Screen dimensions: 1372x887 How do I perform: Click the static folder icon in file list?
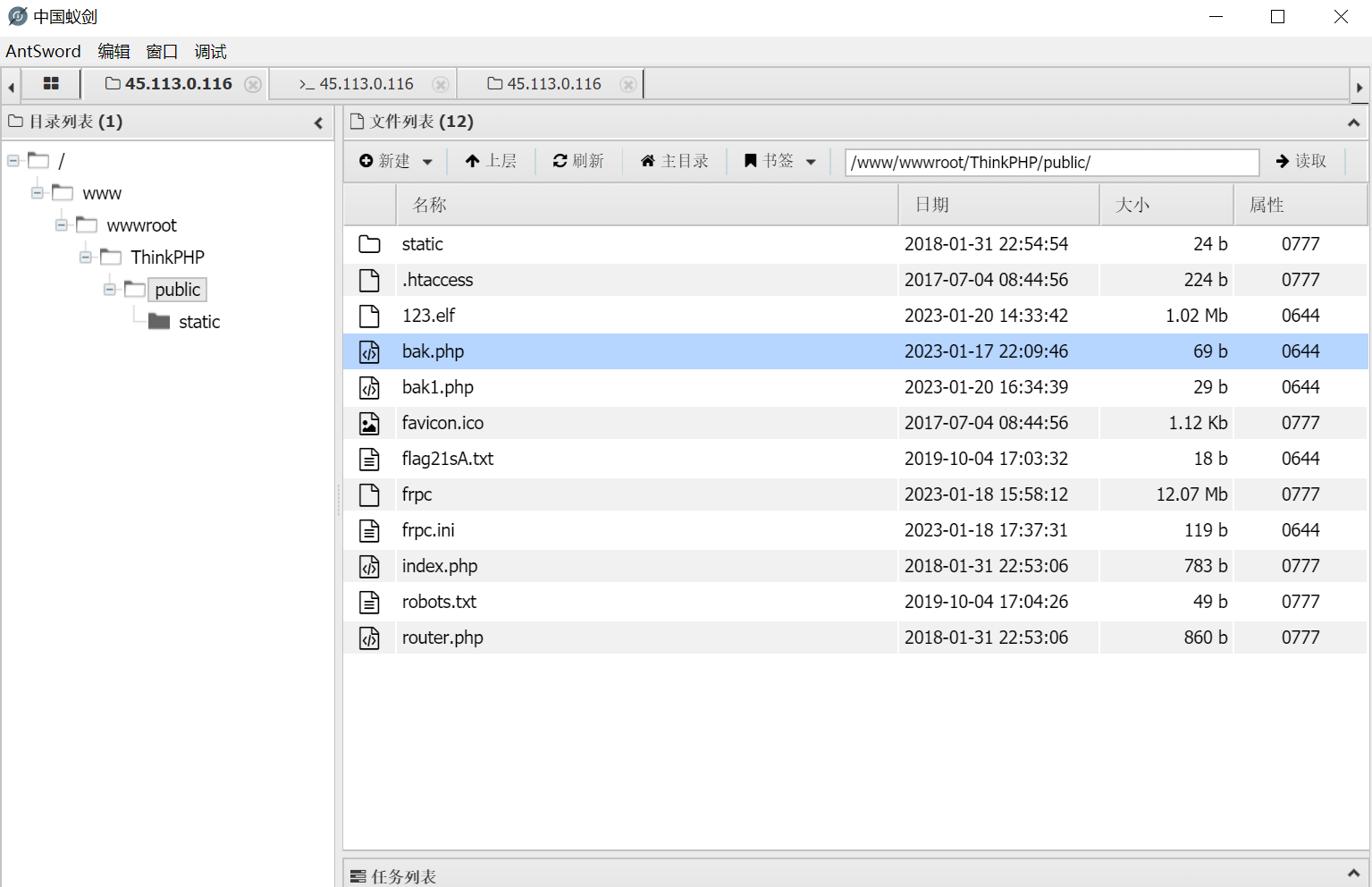click(x=369, y=244)
